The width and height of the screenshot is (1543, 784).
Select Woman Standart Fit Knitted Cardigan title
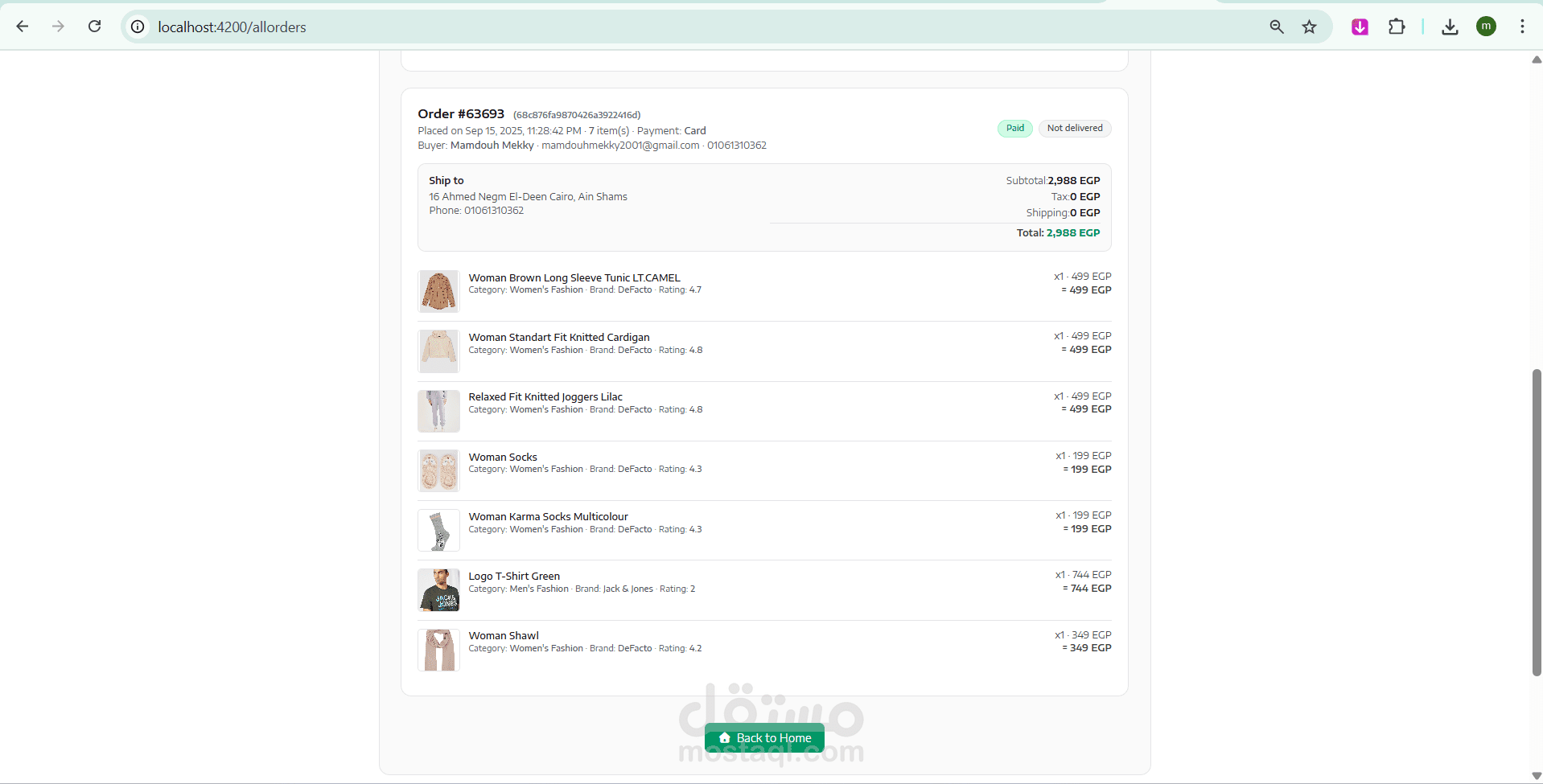(559, 337)
